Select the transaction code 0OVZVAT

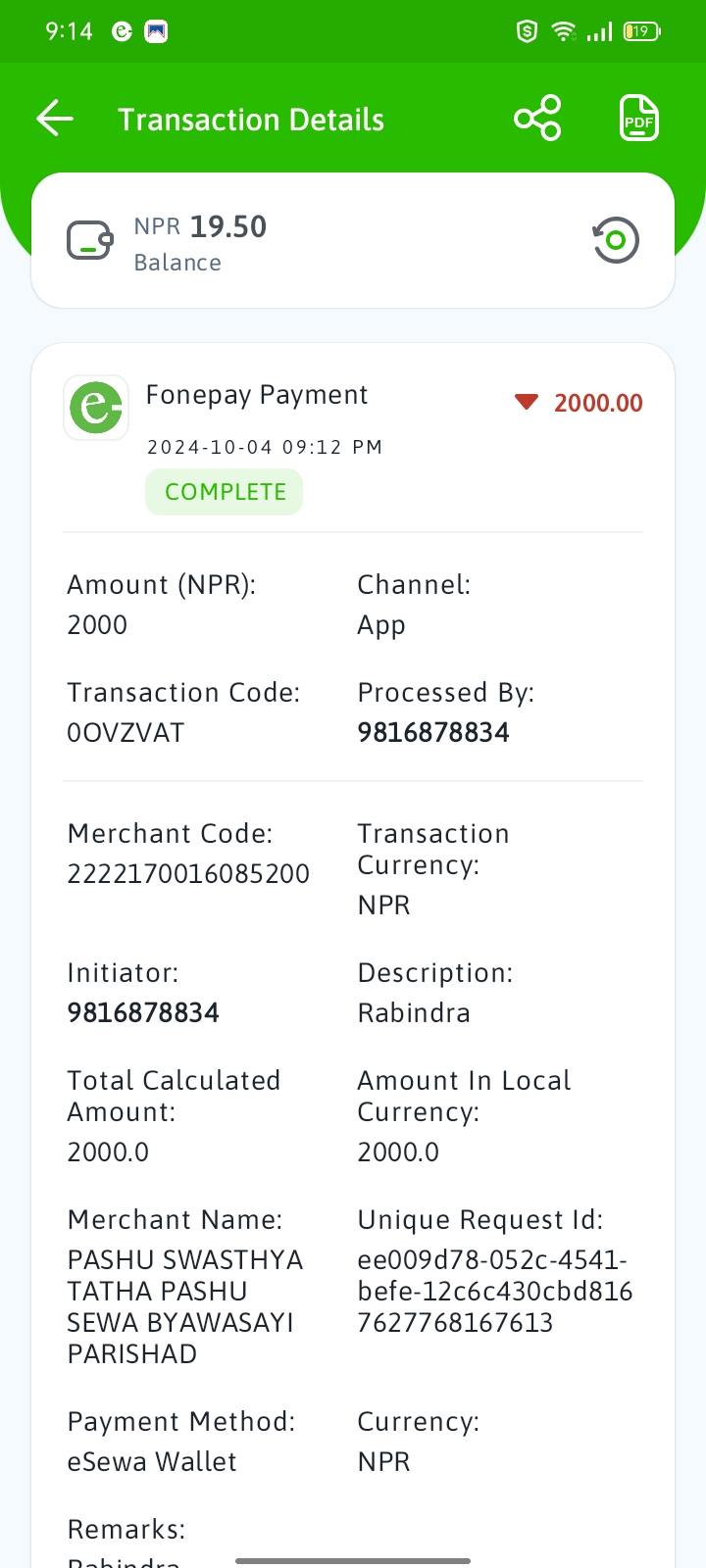[x=126, y=733]
